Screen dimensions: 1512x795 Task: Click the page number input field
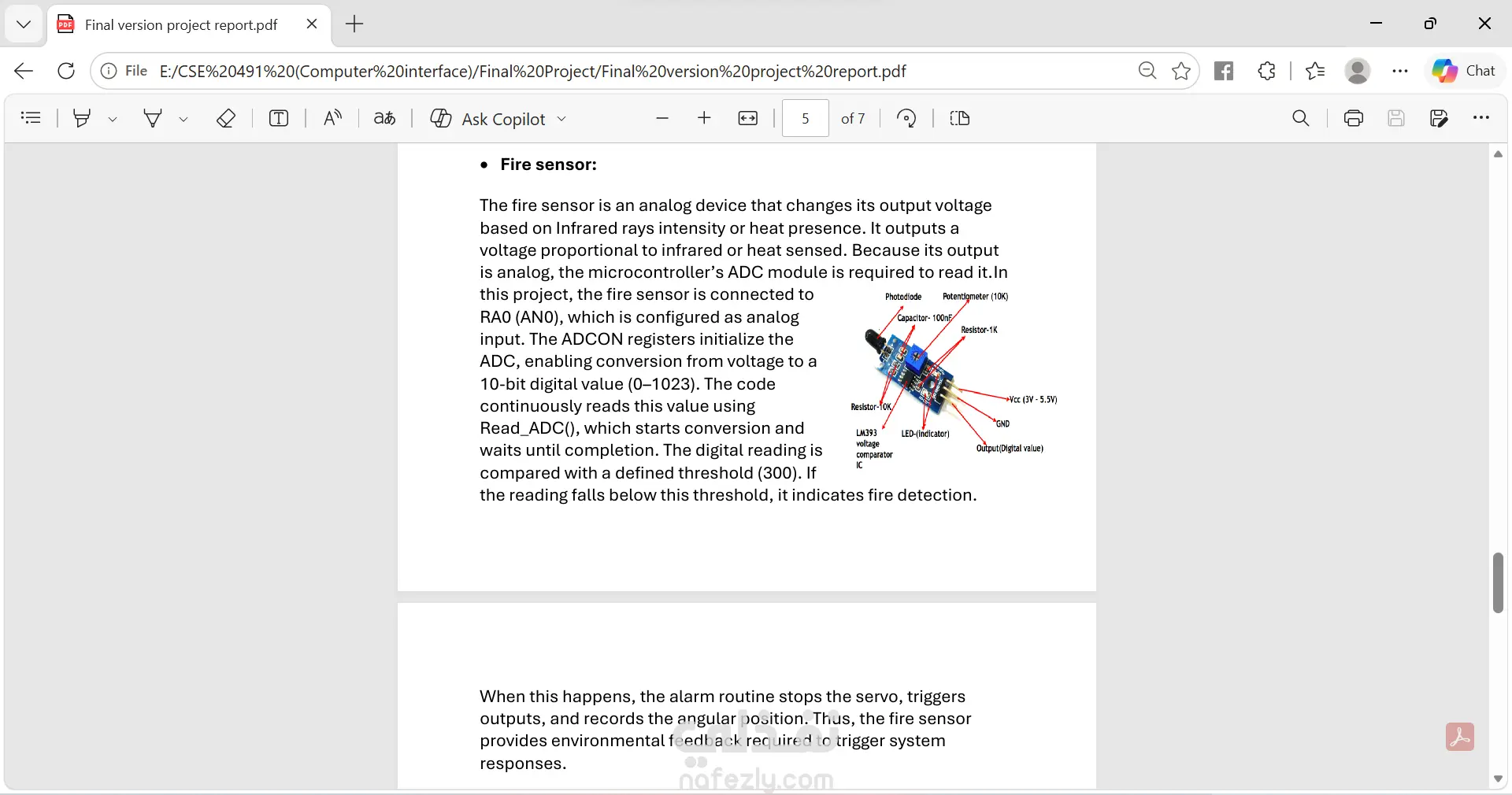click(x=805, y=118)
